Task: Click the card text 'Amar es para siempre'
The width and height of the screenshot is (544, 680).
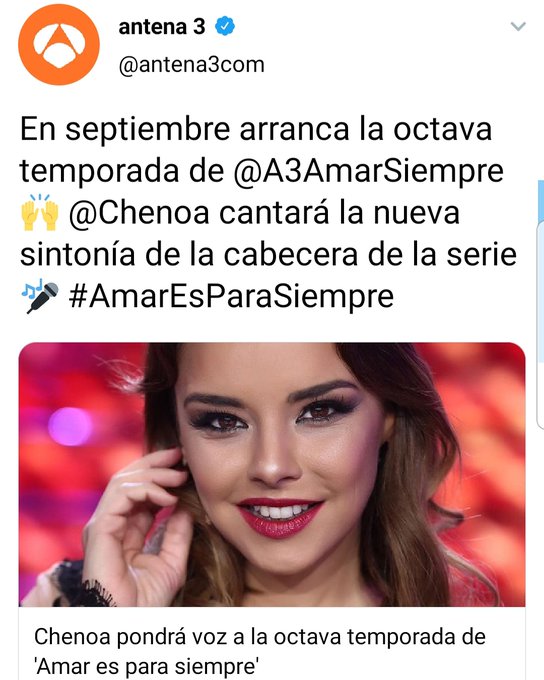Action: tap(149, 666)
